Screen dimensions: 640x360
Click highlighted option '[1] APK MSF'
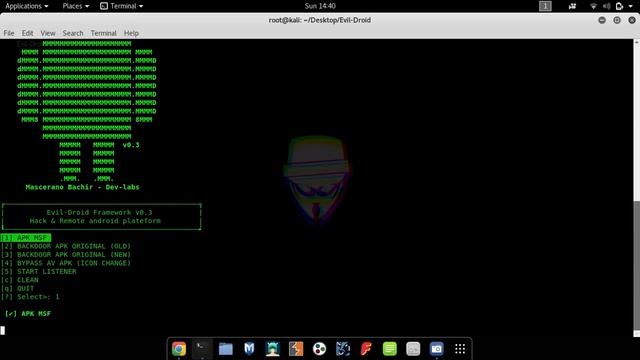26,238
